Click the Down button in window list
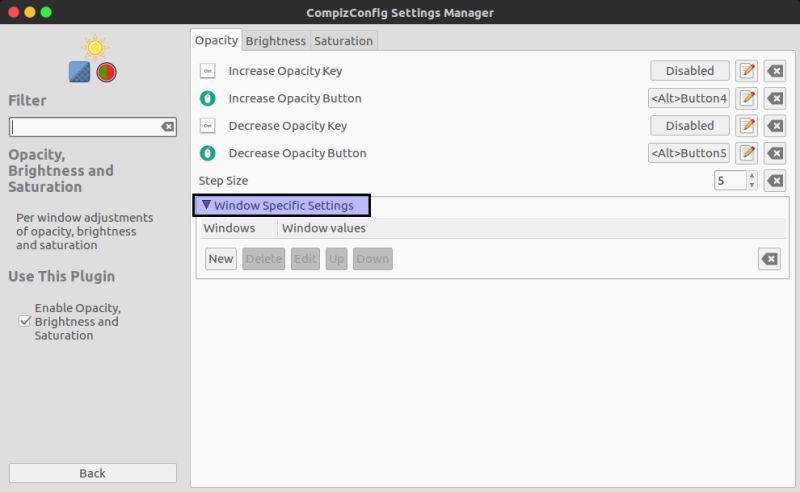Screen dimensions: 800x492 pyautogui.click(x=372, y=259)
